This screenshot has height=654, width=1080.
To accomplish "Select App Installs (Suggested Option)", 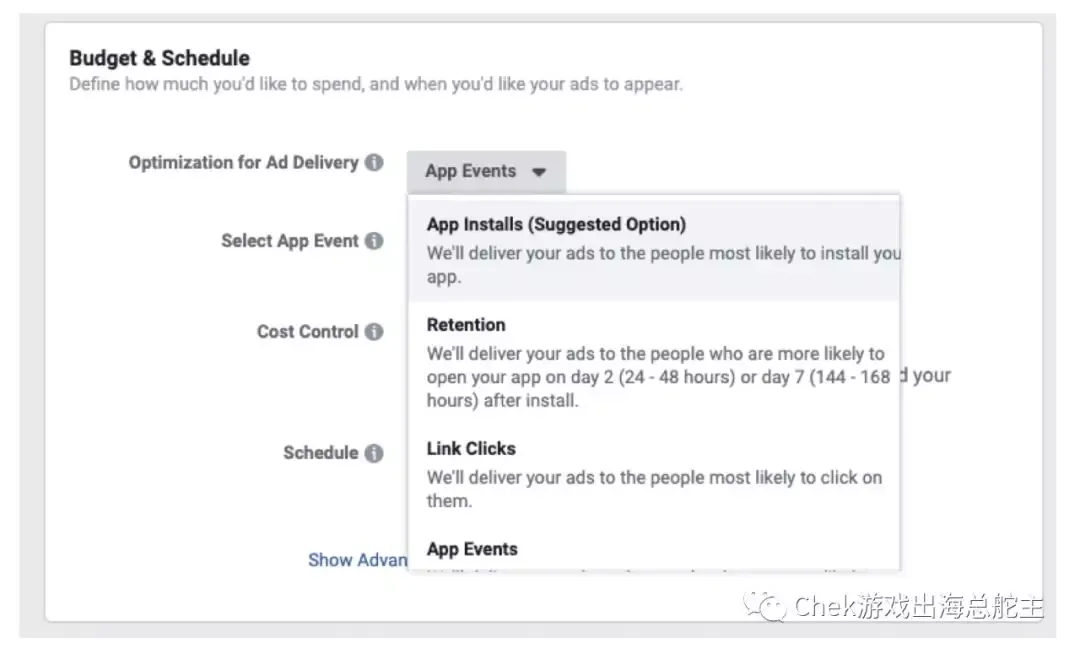I will [654, 249].
